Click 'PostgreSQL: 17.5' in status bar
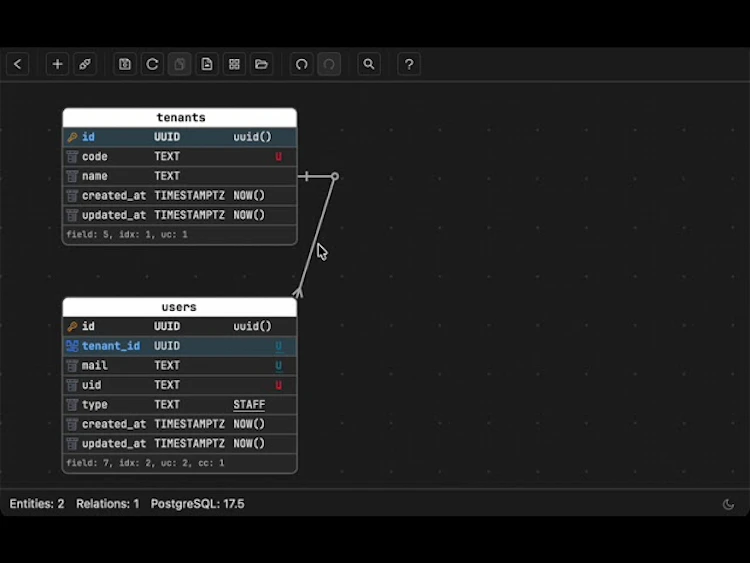The width and height of the screenshot is (750, 563). pos(198,504)
